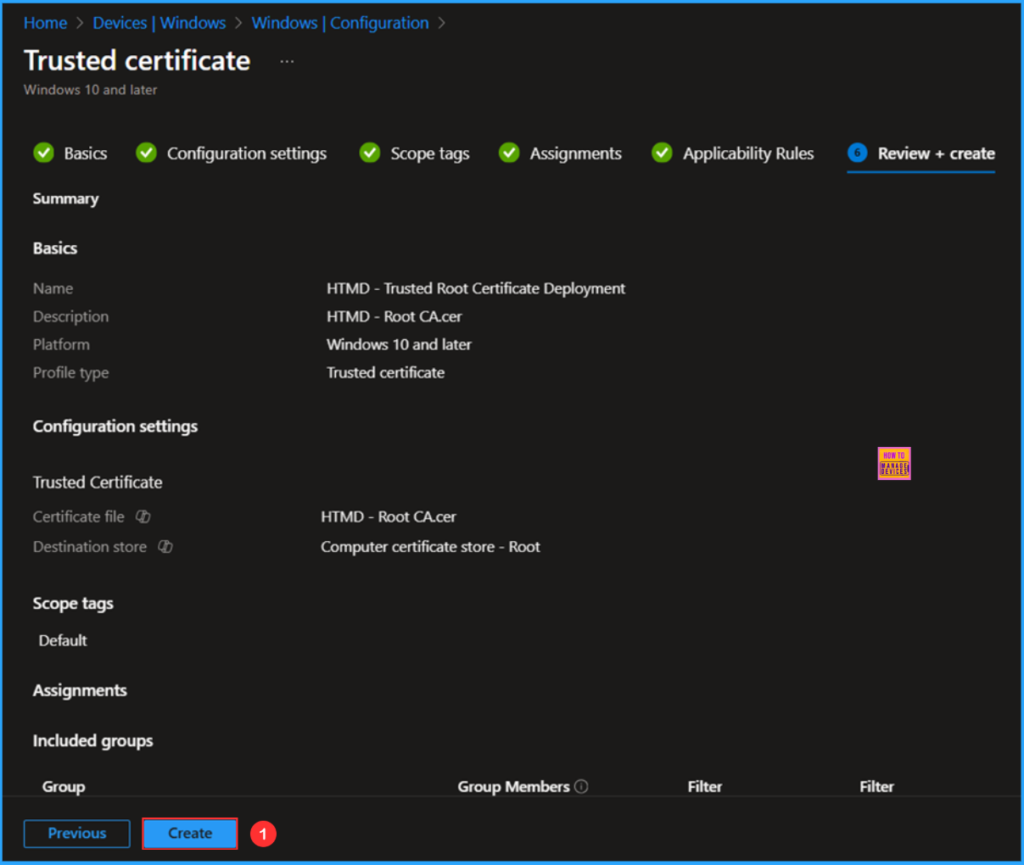Select platform value Windows 10 and later
The image size is (1024, 865).
[x=399, y=345]
